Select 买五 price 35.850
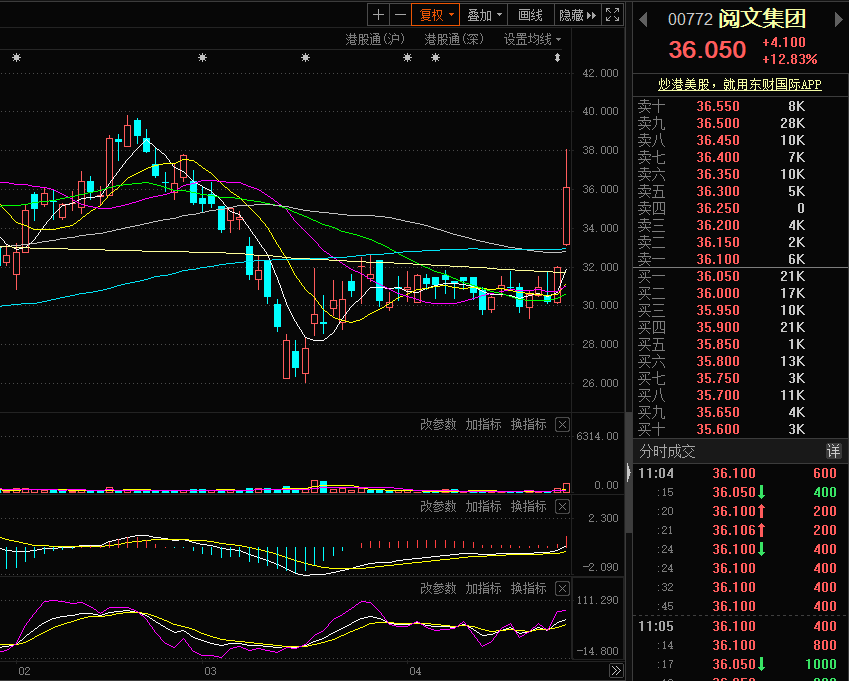Viewport: 849px width, 681px height. click(718, 344)
